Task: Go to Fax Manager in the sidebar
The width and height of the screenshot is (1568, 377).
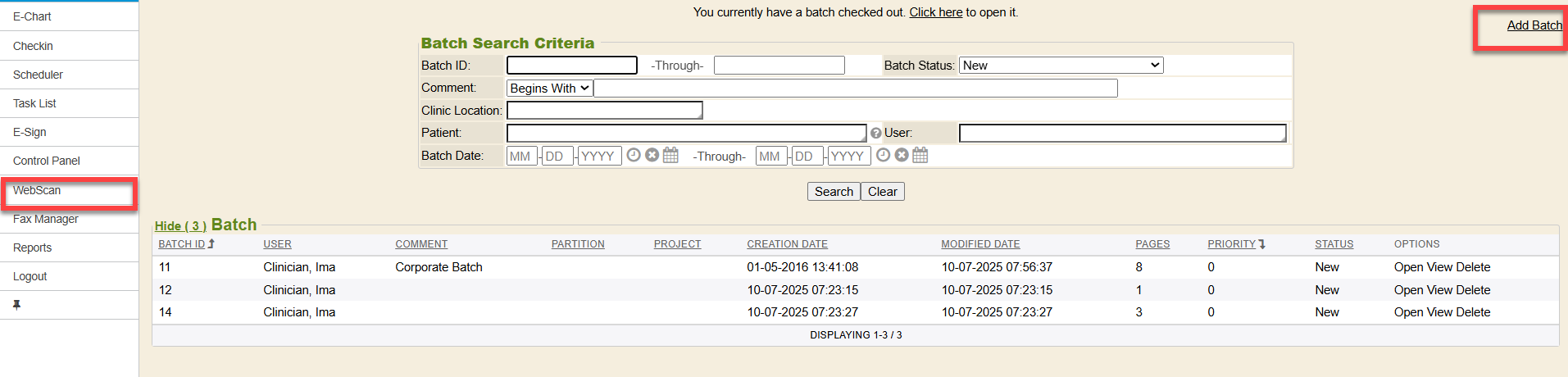Action: [46, 219]
